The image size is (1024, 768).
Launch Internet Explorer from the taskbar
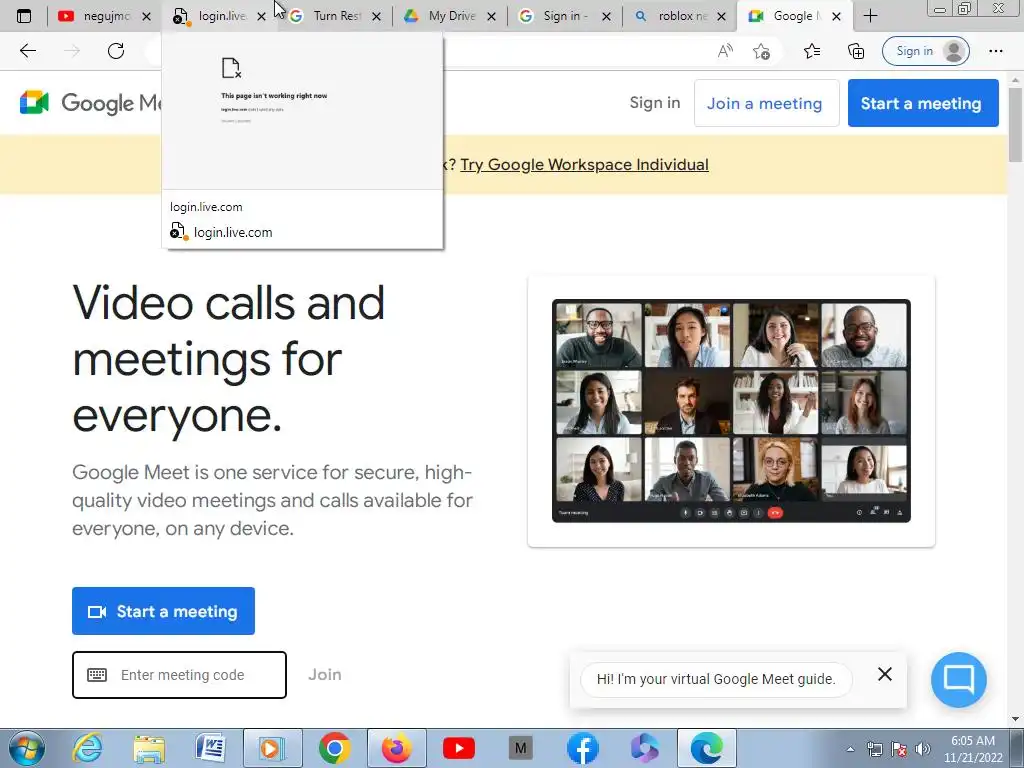click(x=88, y=748)
